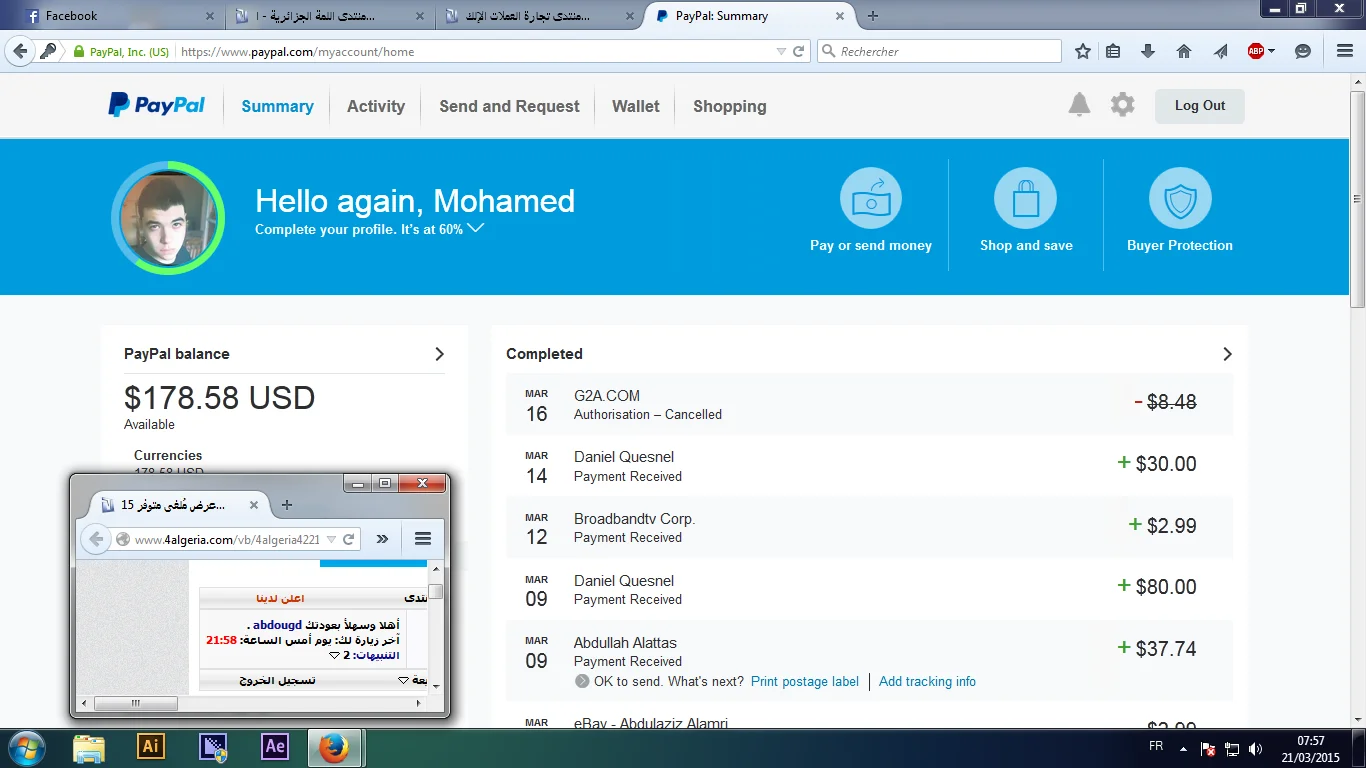Screen dimensions: 1366x768
Task: Expand PayPal balance details arrow
Action: (x=439, y=354)
